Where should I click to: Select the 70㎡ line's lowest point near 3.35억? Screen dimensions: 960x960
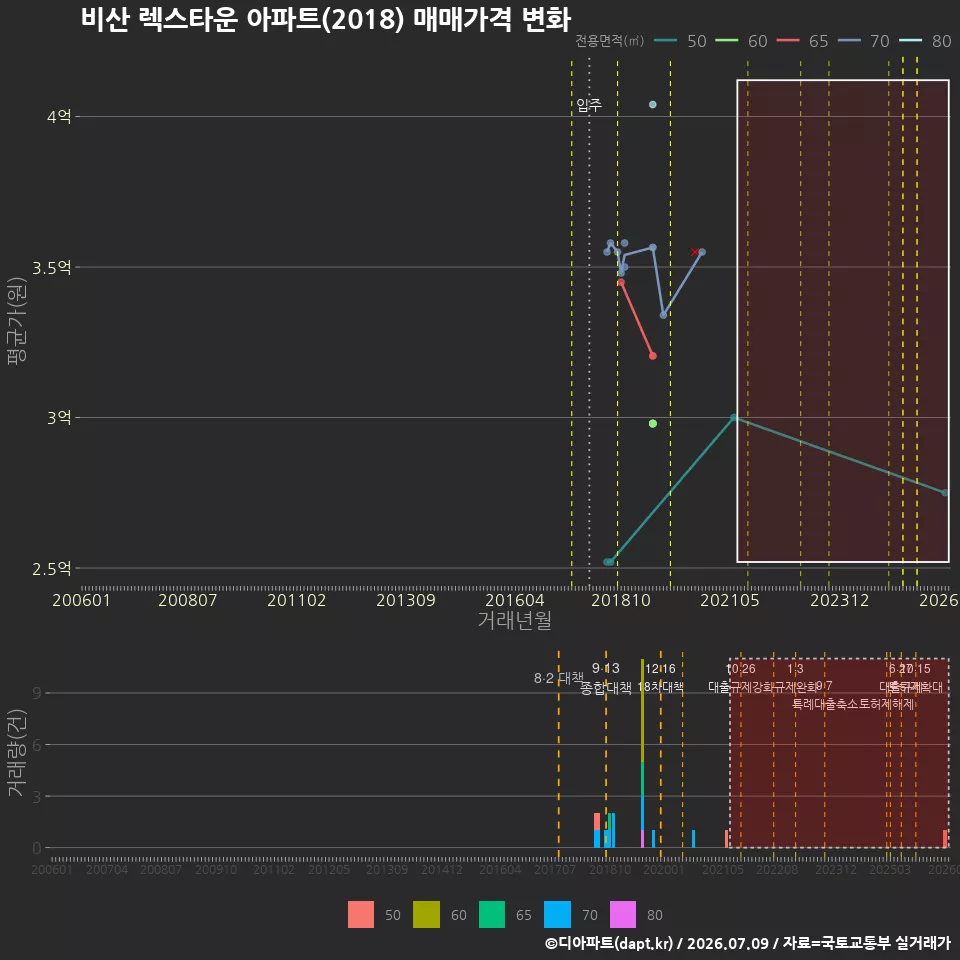pyautogui.click(x=663, y=315)
